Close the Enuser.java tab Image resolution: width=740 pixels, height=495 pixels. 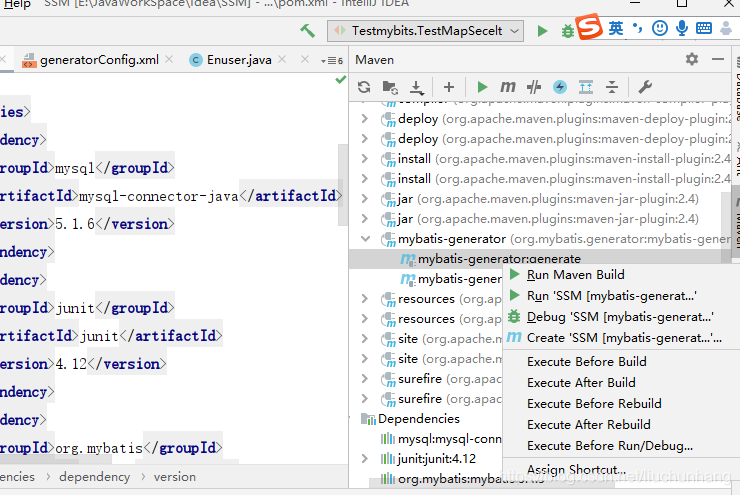(x=282, y=59)
